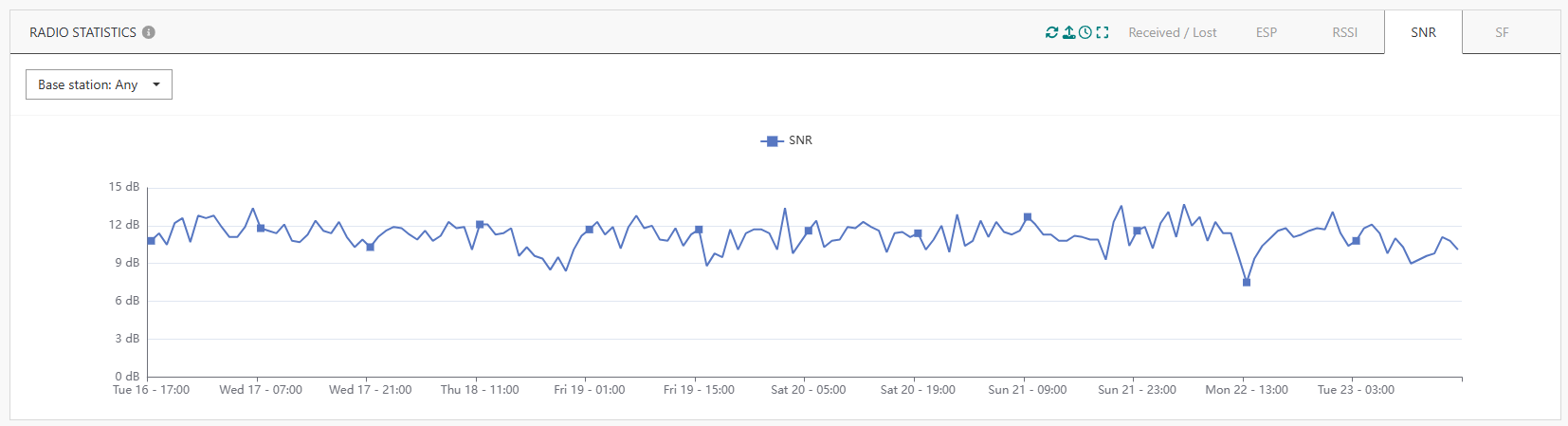1568x426 pixels.
Task: Click the data marker above Tue 23 - 03:00
Action: [1357, 241]
